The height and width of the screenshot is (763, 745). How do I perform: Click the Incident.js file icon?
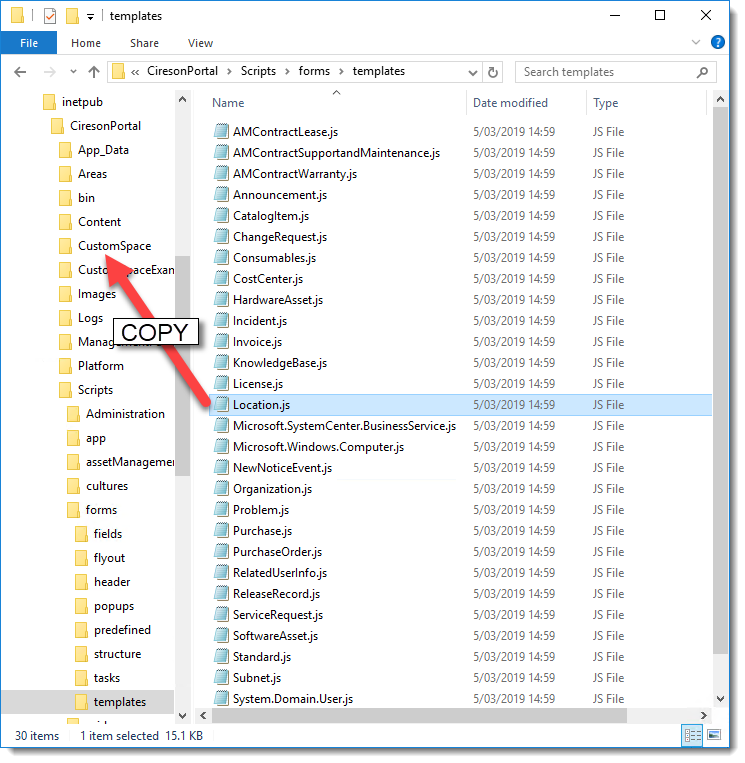221,321
